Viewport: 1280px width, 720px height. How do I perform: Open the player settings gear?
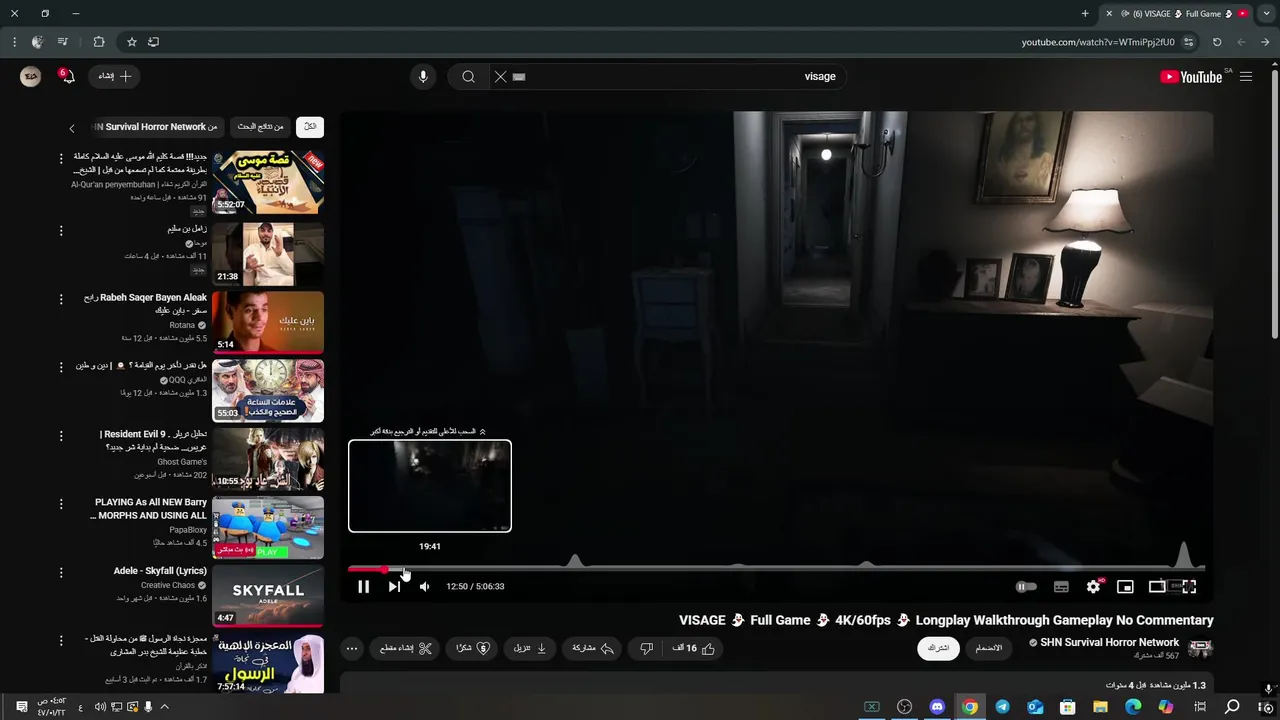click(1093, 587)
